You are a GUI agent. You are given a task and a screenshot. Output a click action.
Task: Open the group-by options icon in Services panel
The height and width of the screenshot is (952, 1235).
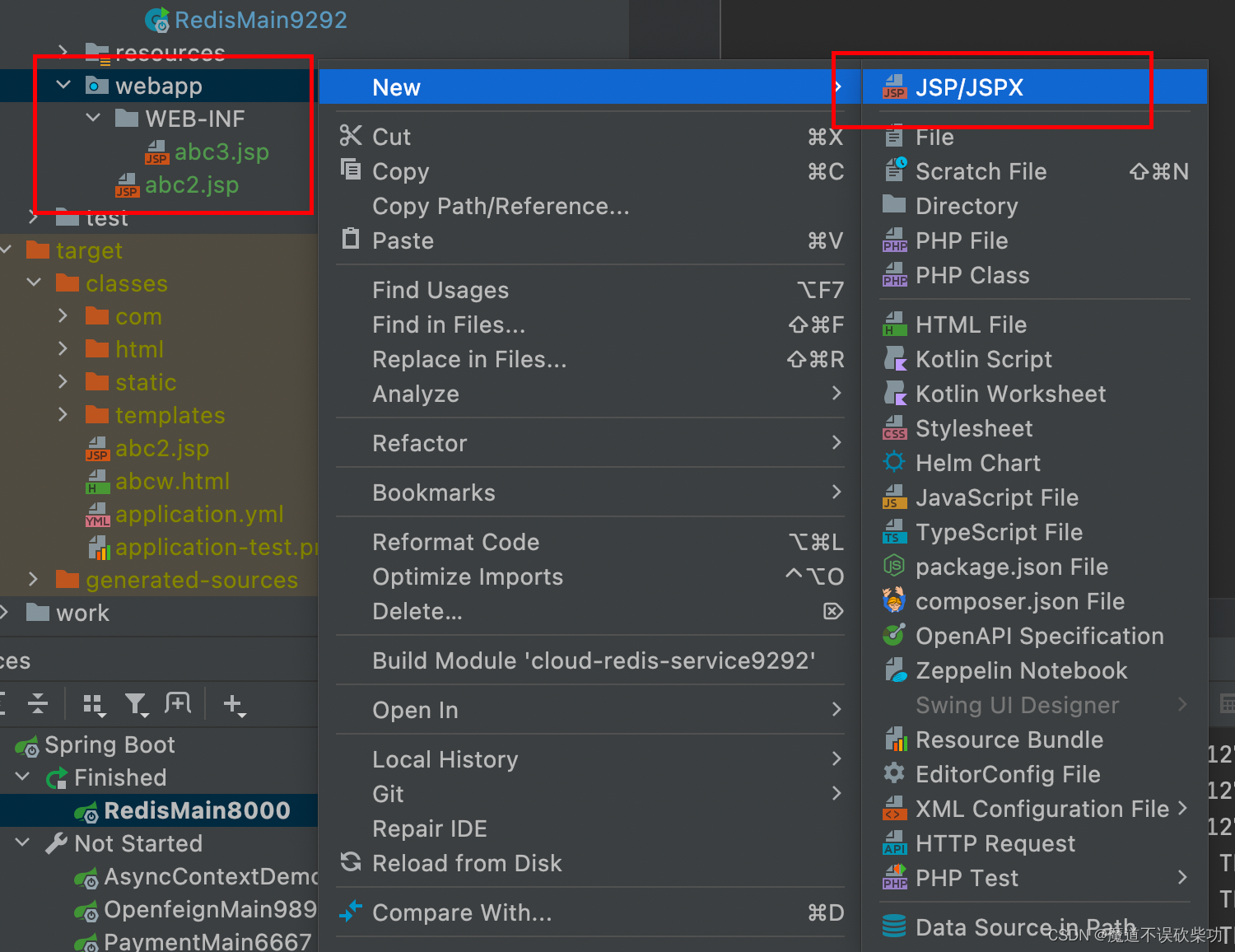[93, 705]
